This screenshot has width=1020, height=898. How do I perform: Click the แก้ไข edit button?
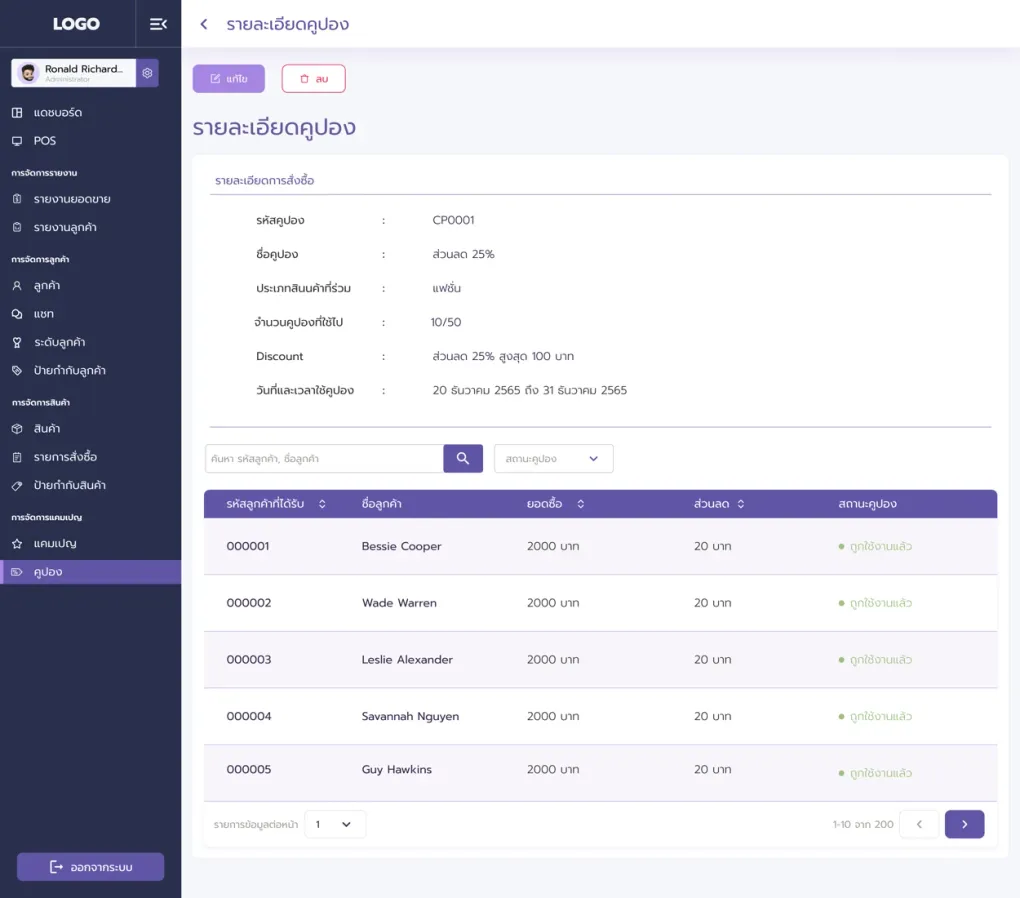click(x=228, y=79)
